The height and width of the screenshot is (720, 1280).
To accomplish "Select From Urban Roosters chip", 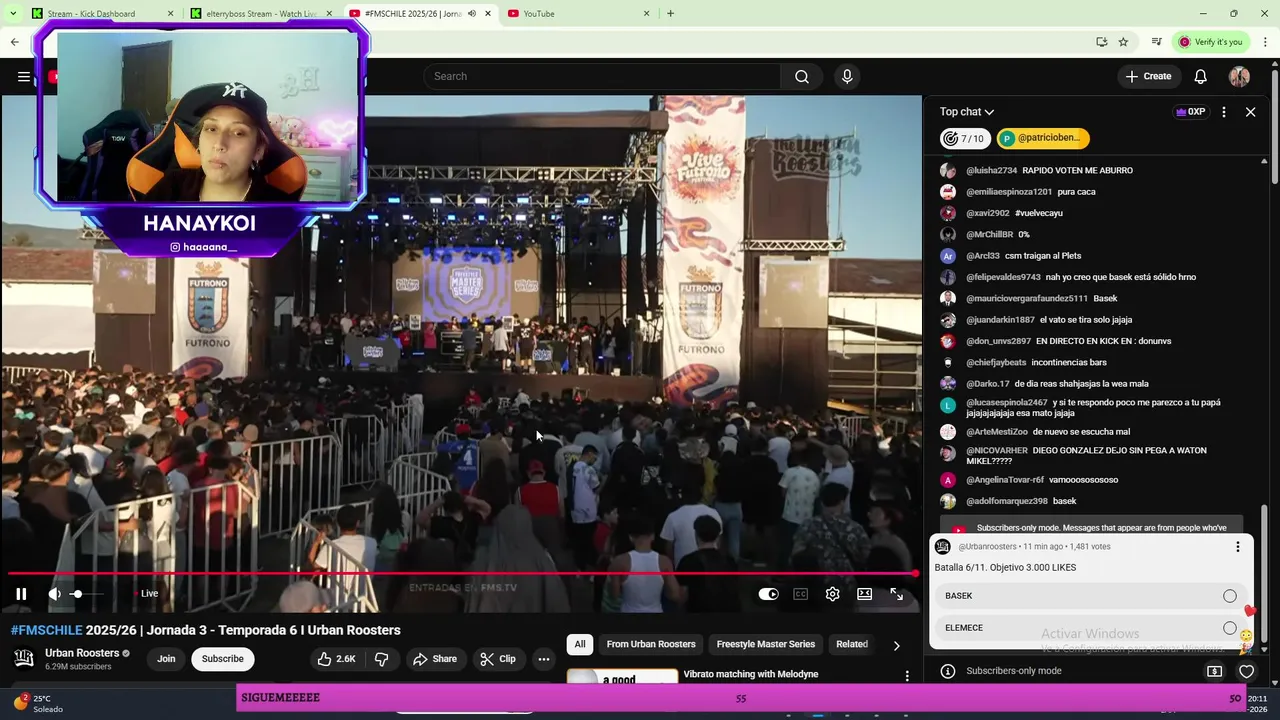I will click(x=651, y=645).
